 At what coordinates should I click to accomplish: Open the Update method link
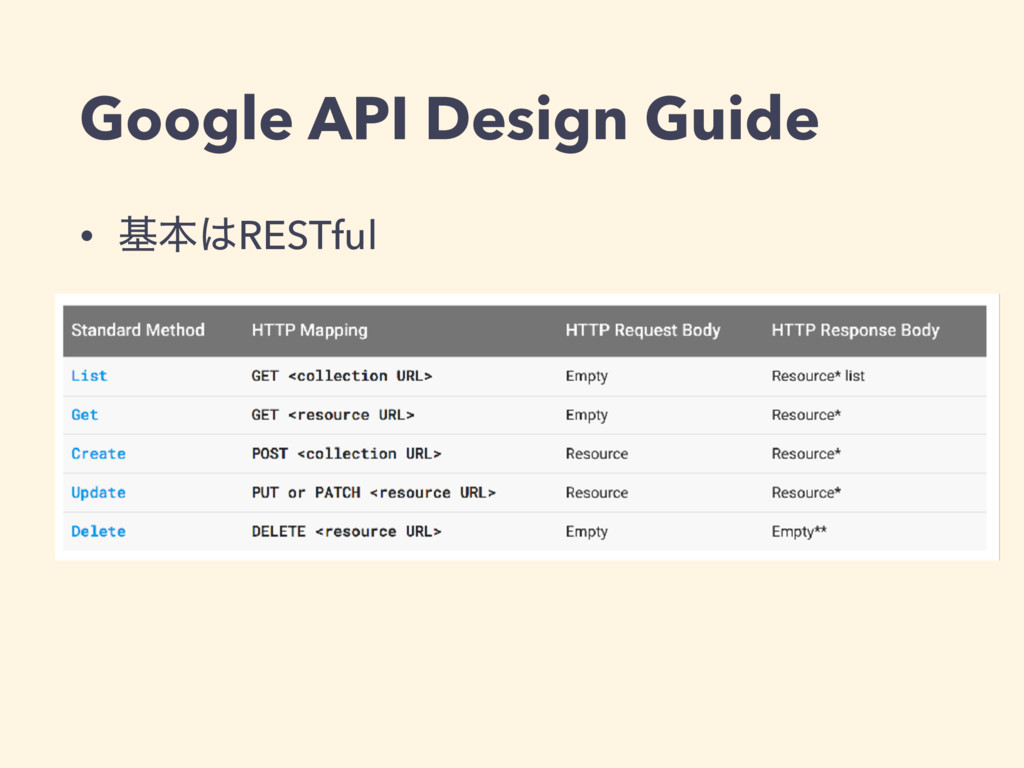[x=98, y=493]
